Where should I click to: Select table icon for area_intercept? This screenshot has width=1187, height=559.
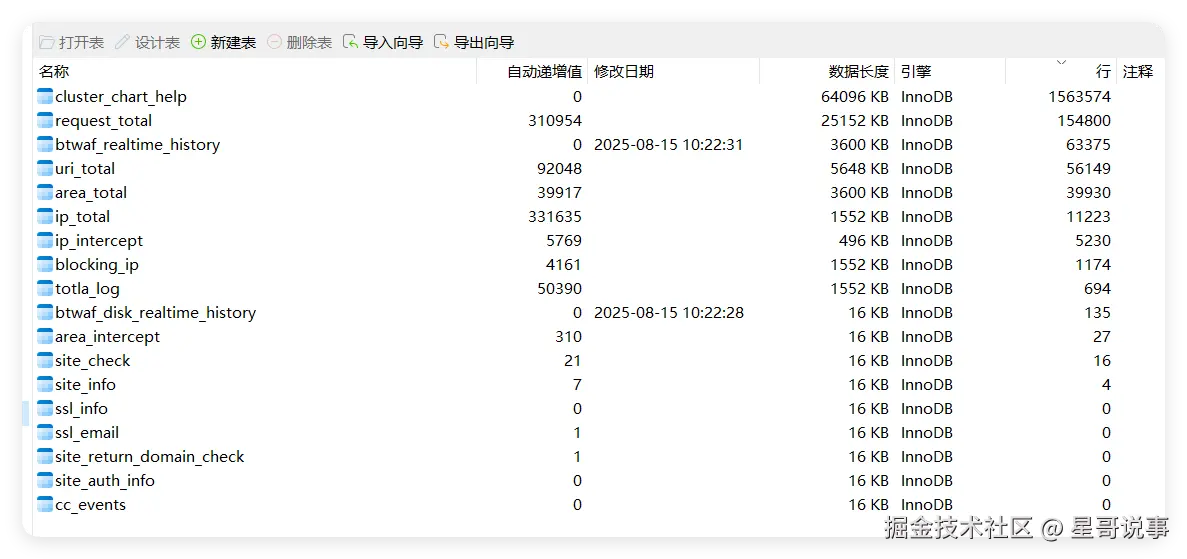45,336
